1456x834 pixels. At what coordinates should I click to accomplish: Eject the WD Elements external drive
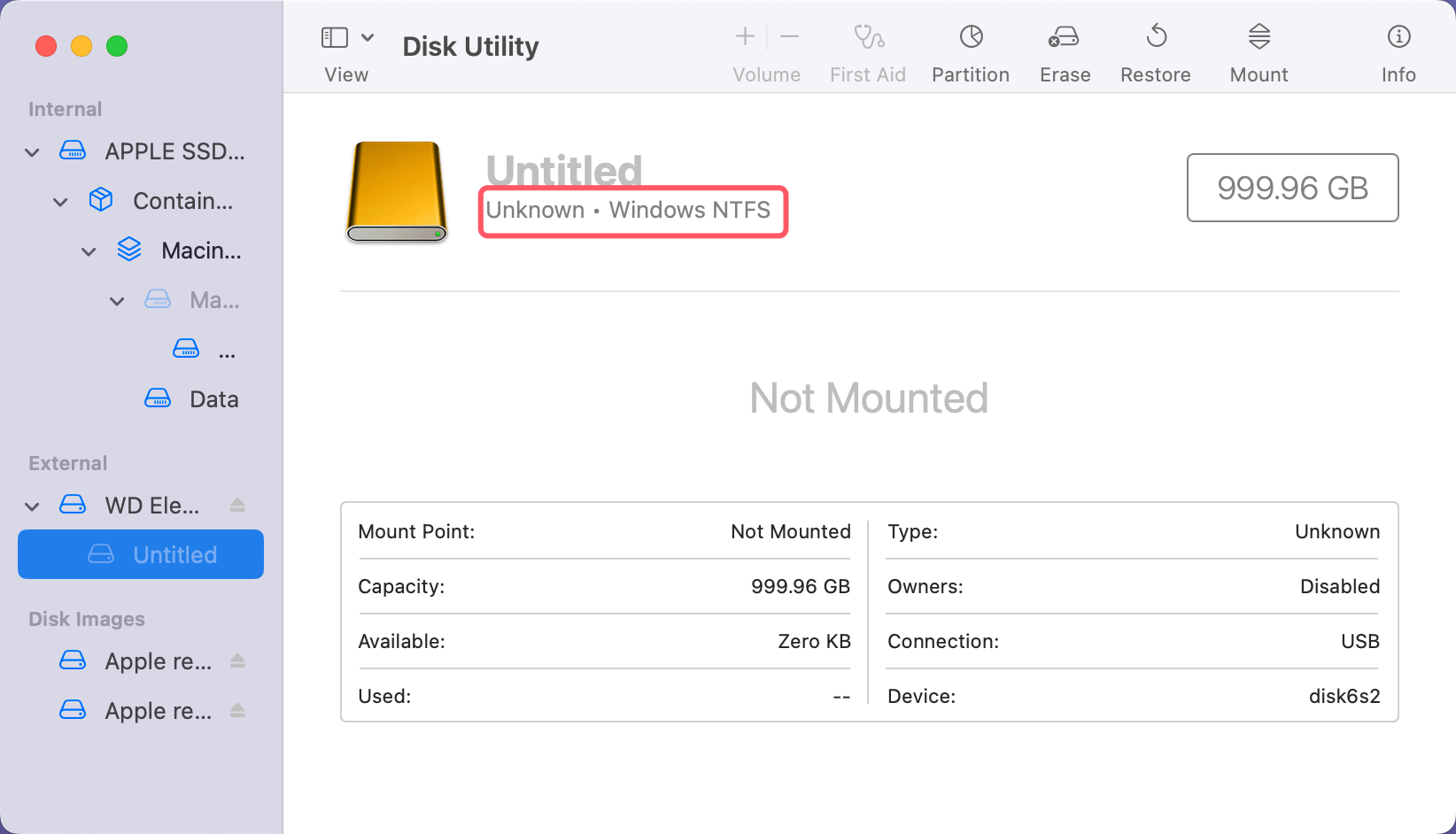coord(237,505)
